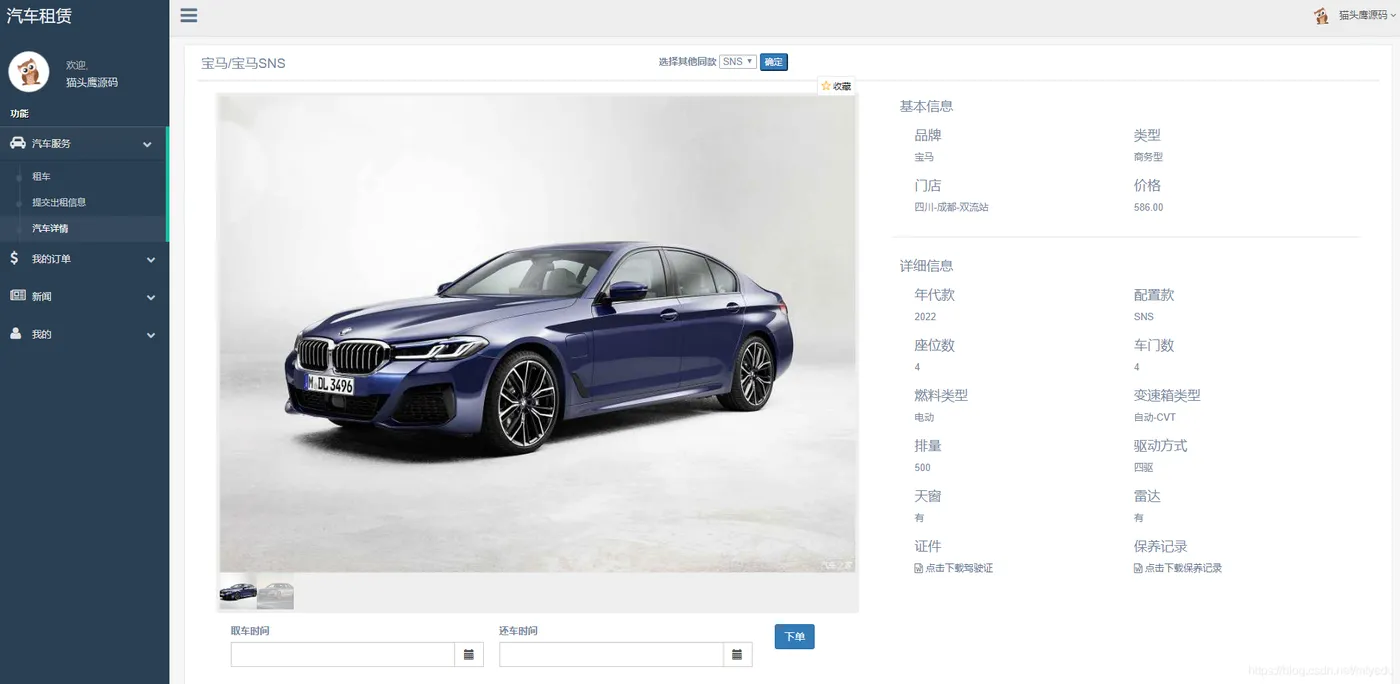Click the 新闻 menu label
1400x684 pixels.
click(41, 297)
